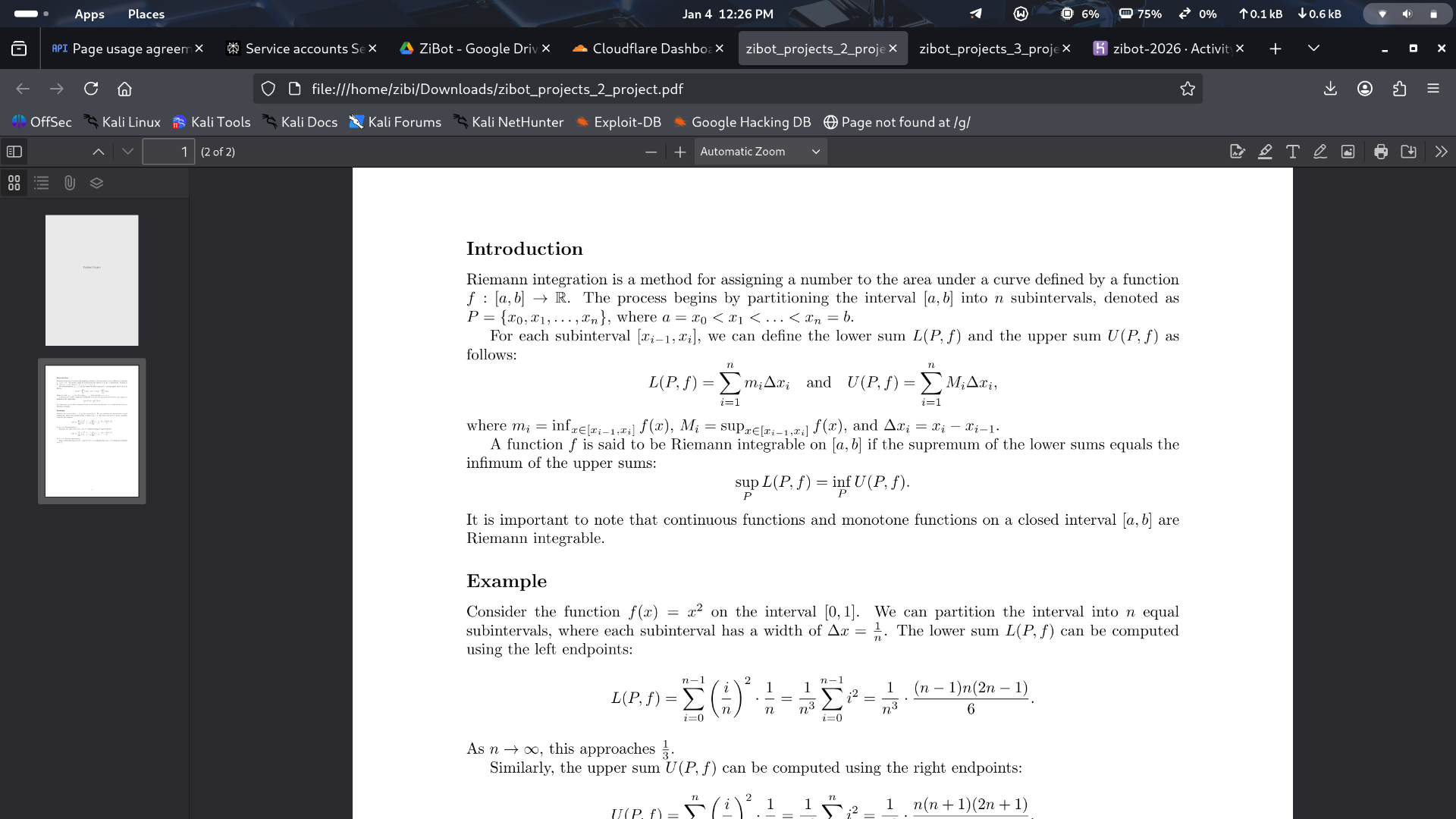1456x819 pixels.
Task: Show page thumbnails view
Action: pyautogui.click(x=14, y=183)
